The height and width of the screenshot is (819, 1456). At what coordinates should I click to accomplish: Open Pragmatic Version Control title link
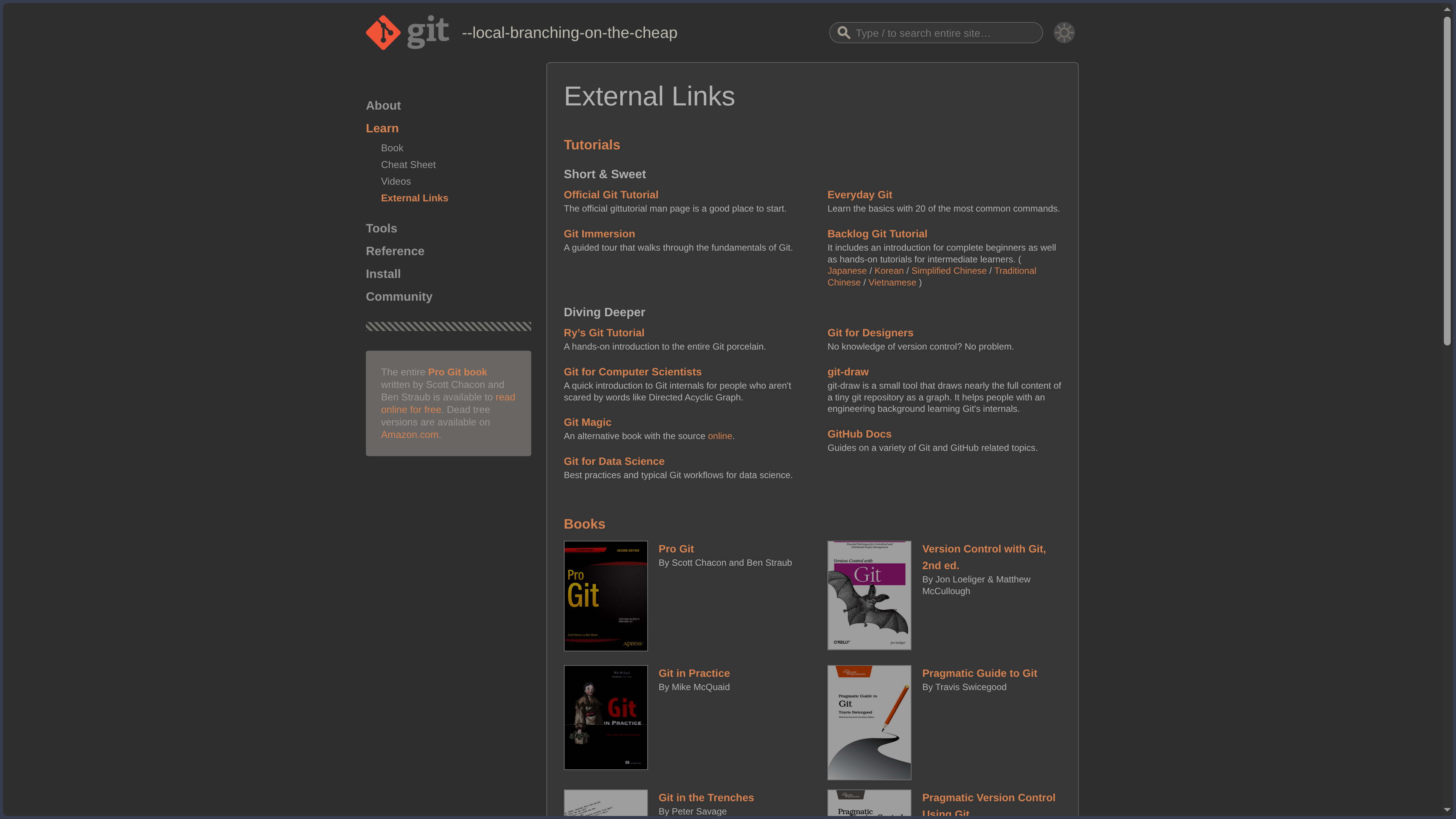988,804
